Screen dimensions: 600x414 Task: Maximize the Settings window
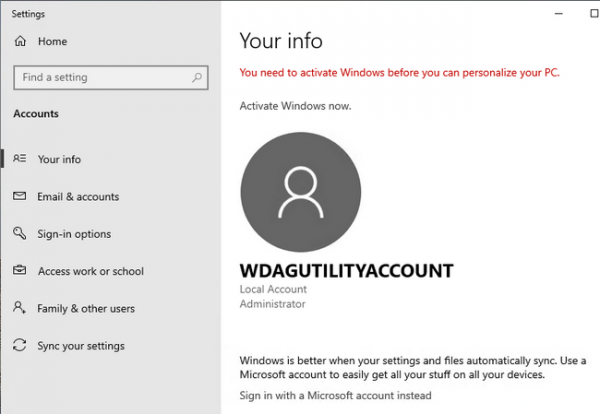pos(594,13)
